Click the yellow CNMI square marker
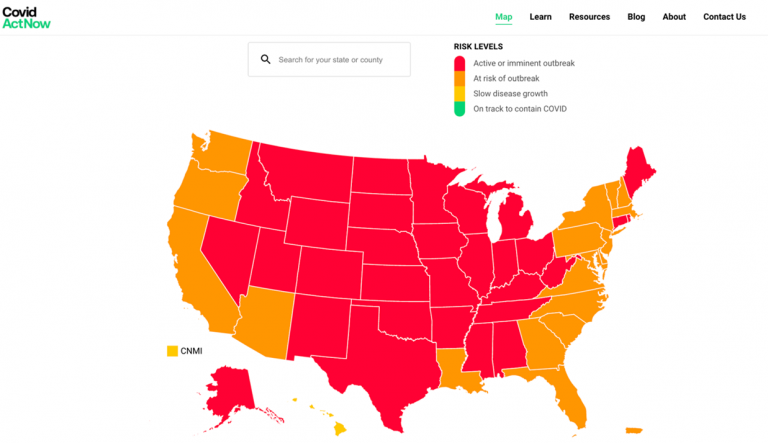Screen dimensions: 768x443 coord(172,351)
